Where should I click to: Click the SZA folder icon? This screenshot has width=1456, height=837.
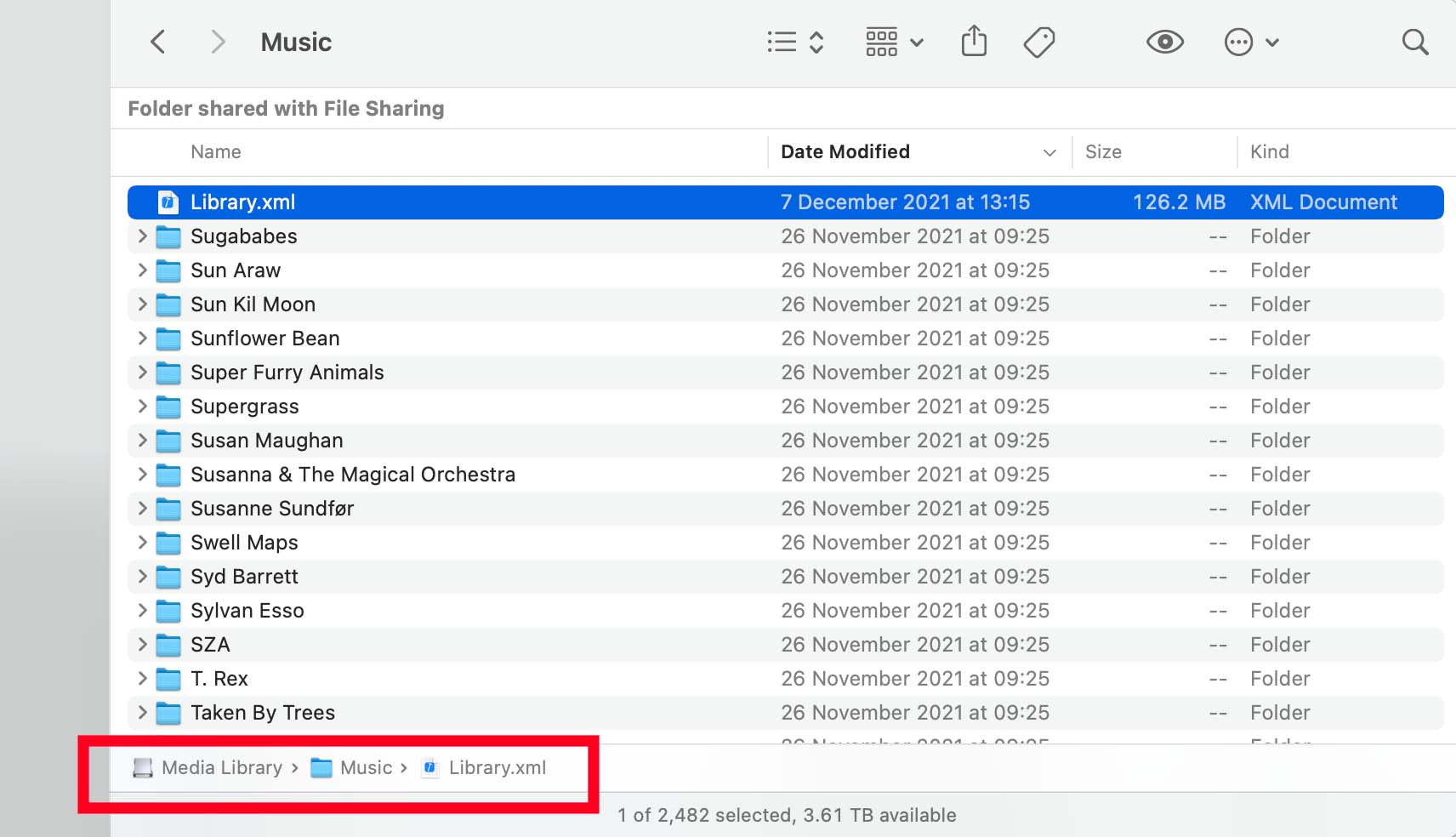click(x=168, y=645)
